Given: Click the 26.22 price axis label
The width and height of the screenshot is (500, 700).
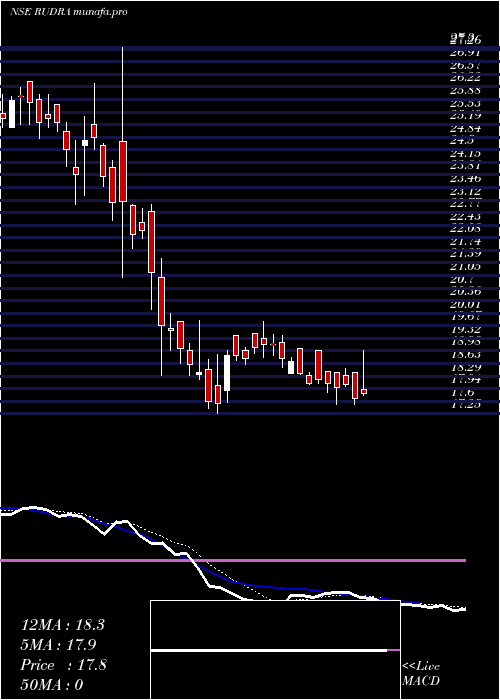Looking at the screenshot, I should click(465, 78).
